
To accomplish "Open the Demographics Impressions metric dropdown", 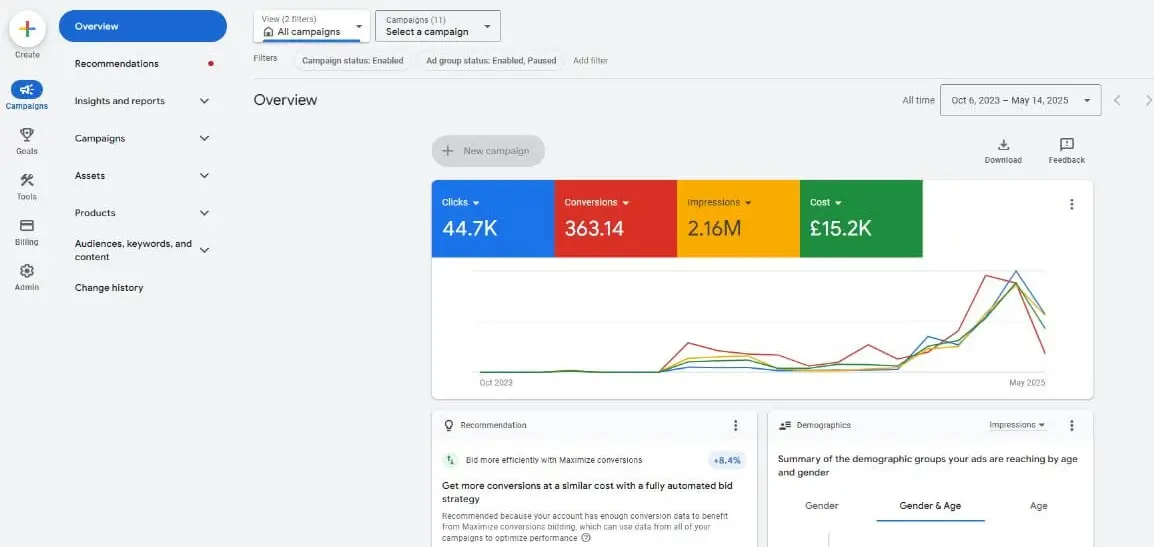I will pyautogui.click(x=1017, y=425).
